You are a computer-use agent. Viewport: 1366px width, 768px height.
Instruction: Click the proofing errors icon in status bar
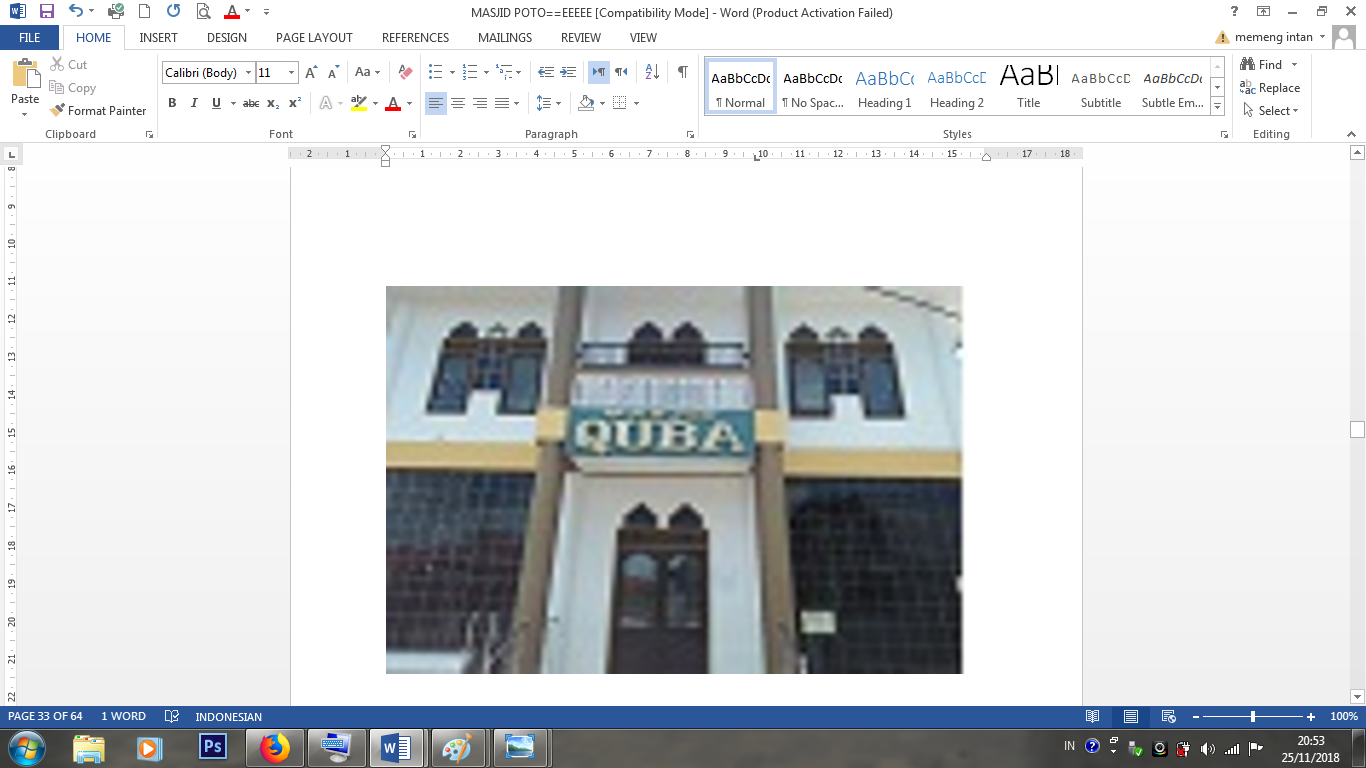171,717
